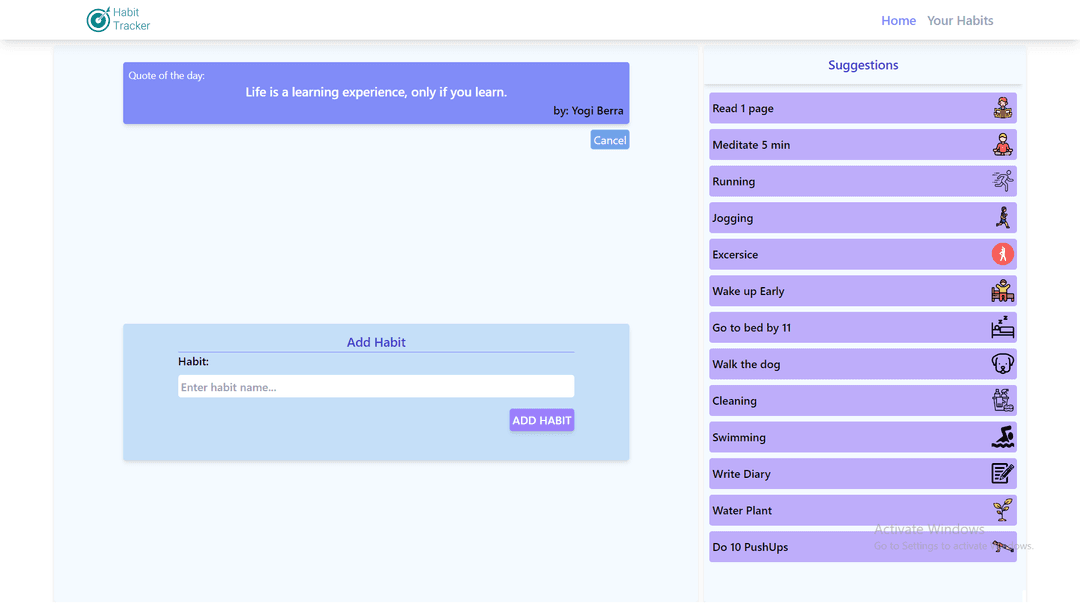Click the jogger icon beside Jogging

[x=1002, y=218]
